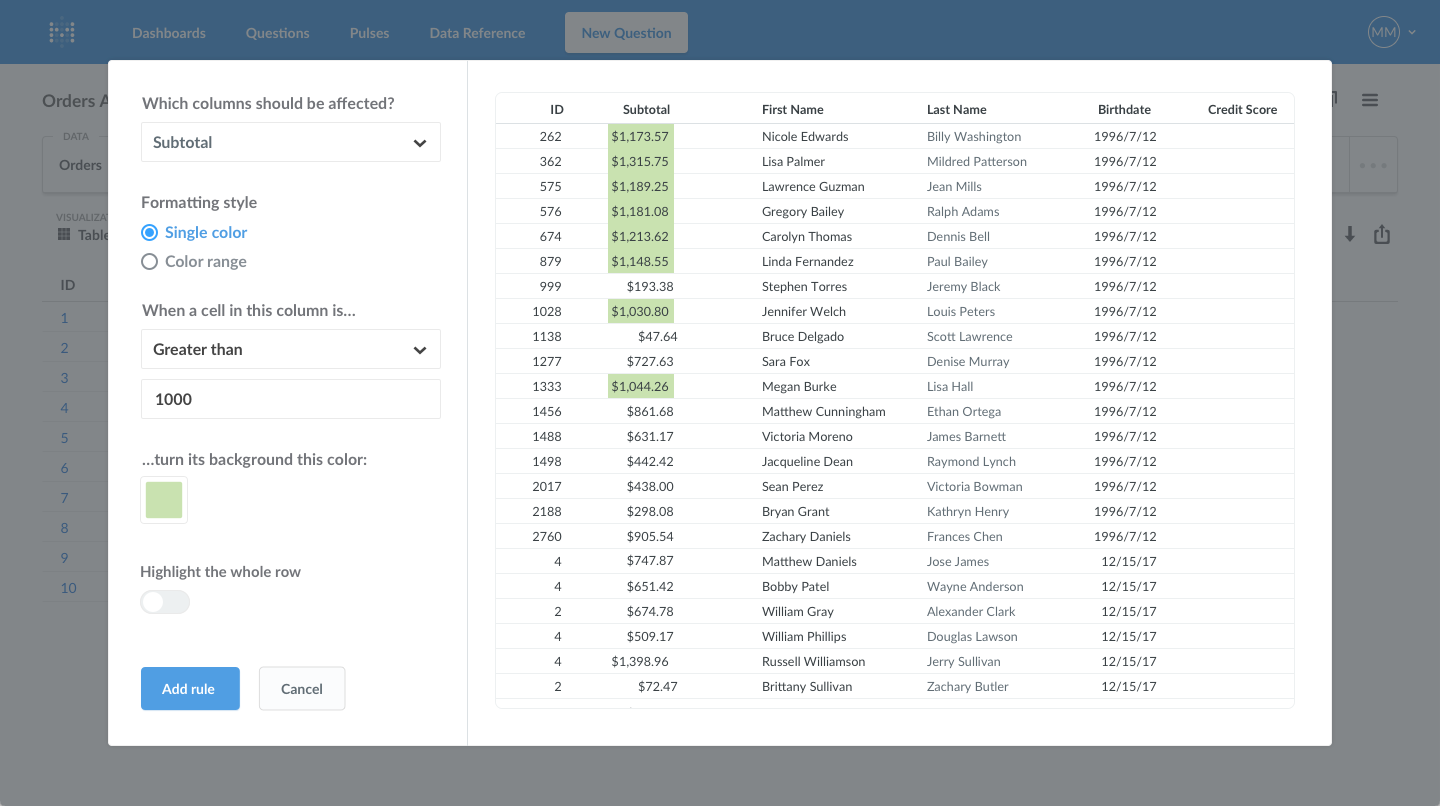Click the Add rule button

(x=189, y=689)
